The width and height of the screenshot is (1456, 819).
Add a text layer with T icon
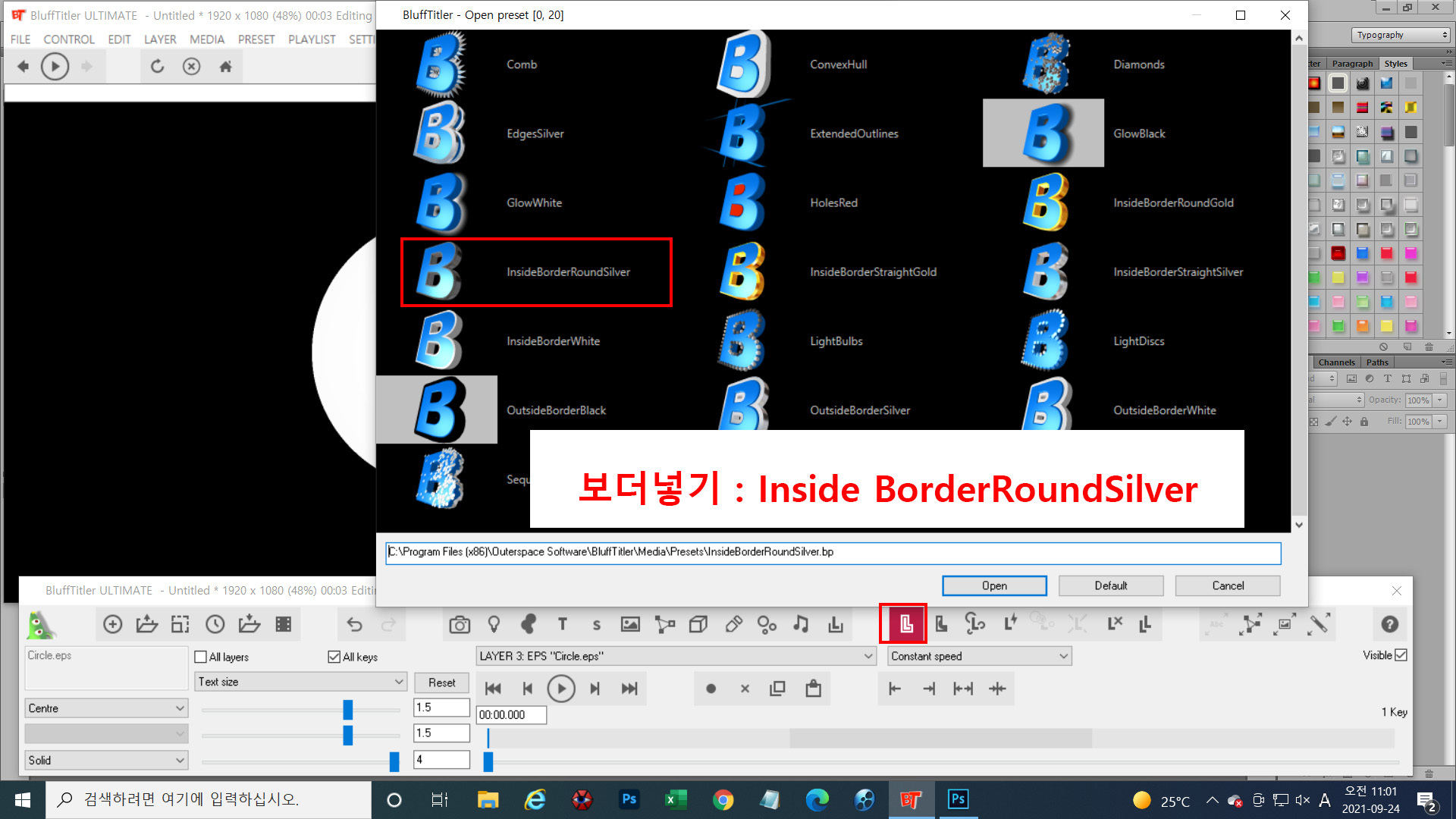click(x=562, y=624)
